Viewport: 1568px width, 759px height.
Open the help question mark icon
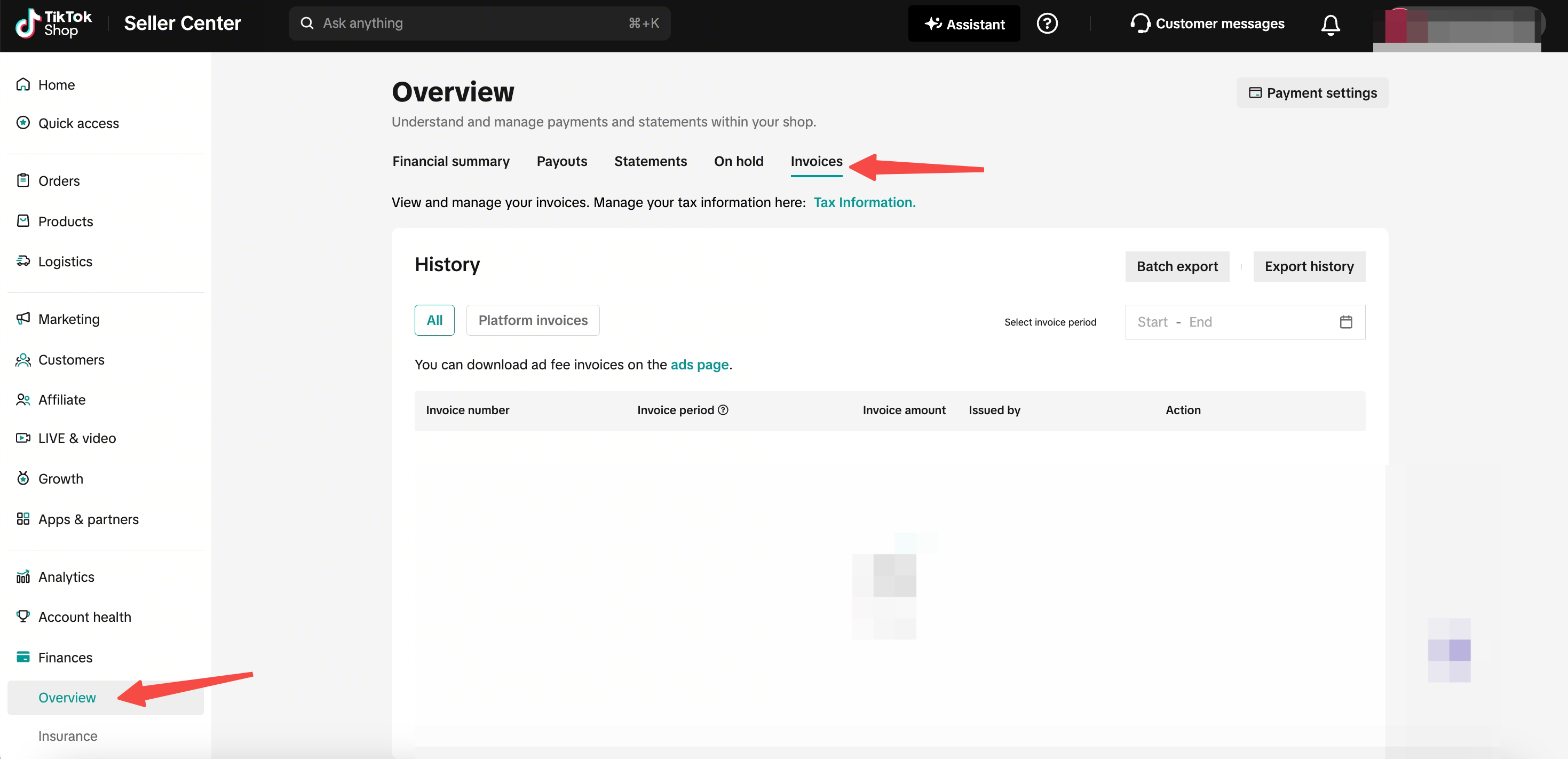[1047, 23]
